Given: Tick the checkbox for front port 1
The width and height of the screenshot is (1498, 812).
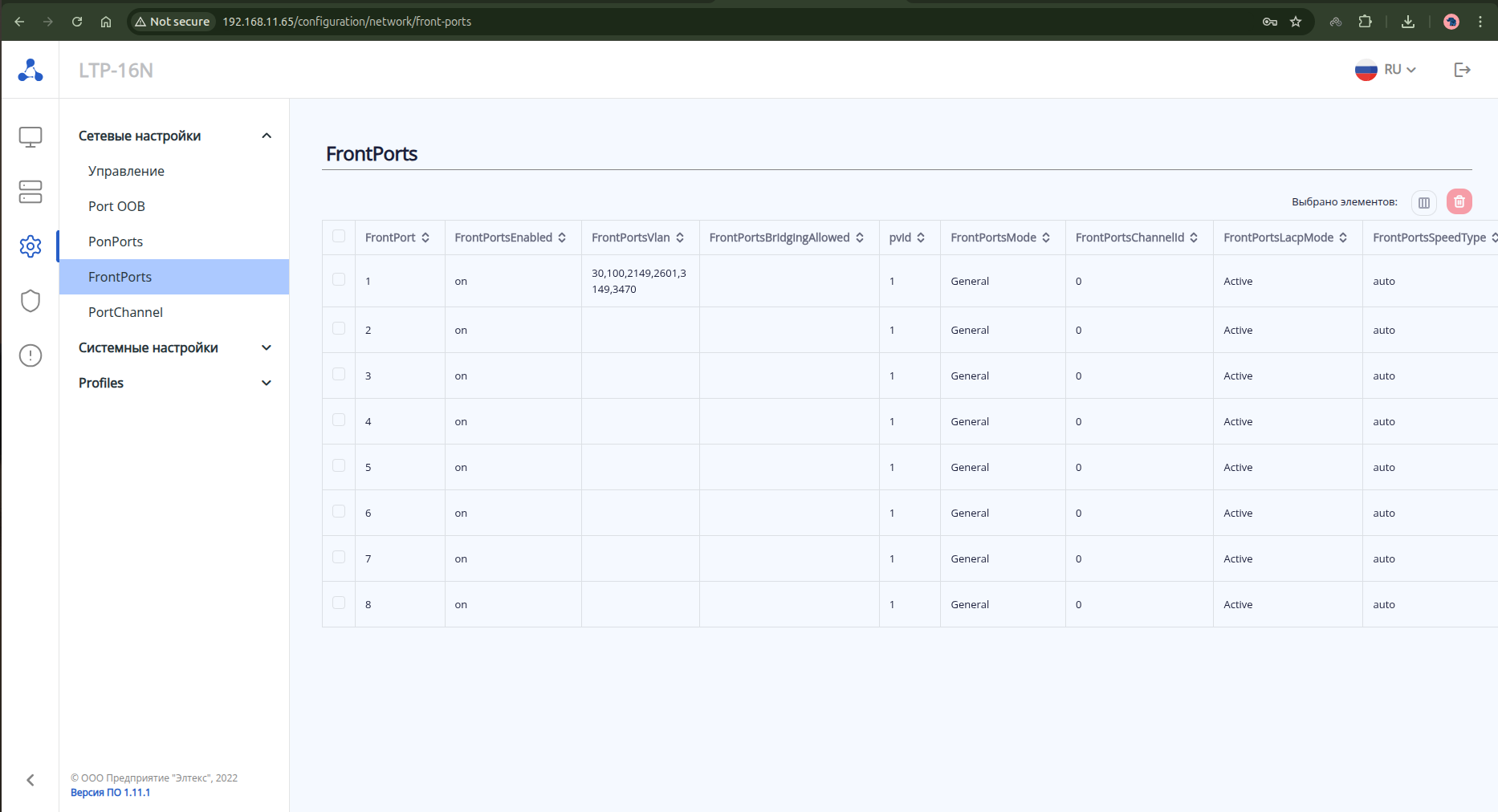Looking at the screenshot, I should point(339,279).
